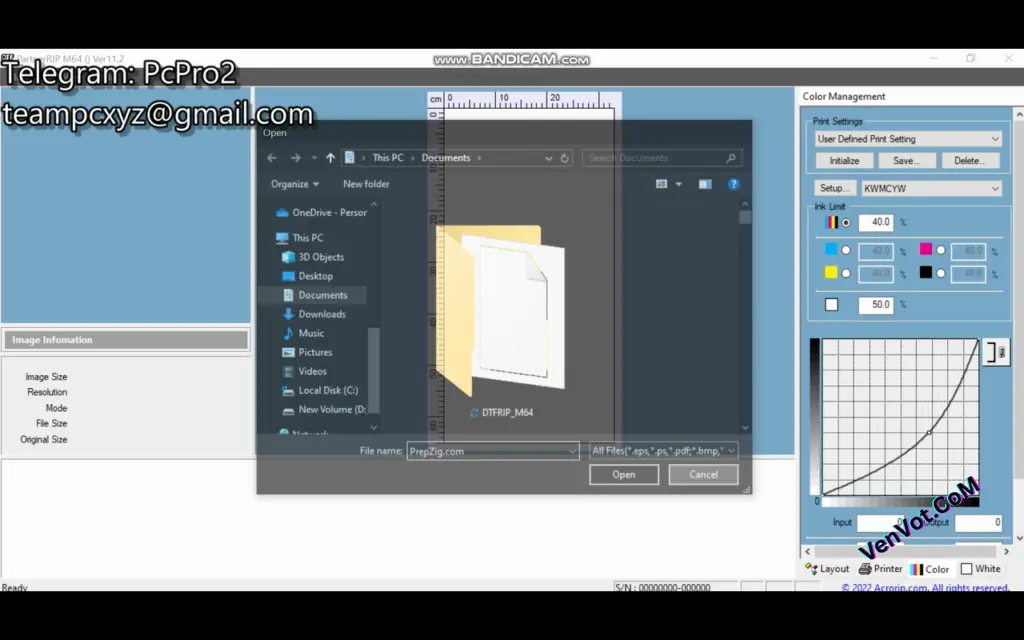Open Desktop in the navigation pane
The width and height of the screenshot is (1024, 640).
tap(308, 276)
